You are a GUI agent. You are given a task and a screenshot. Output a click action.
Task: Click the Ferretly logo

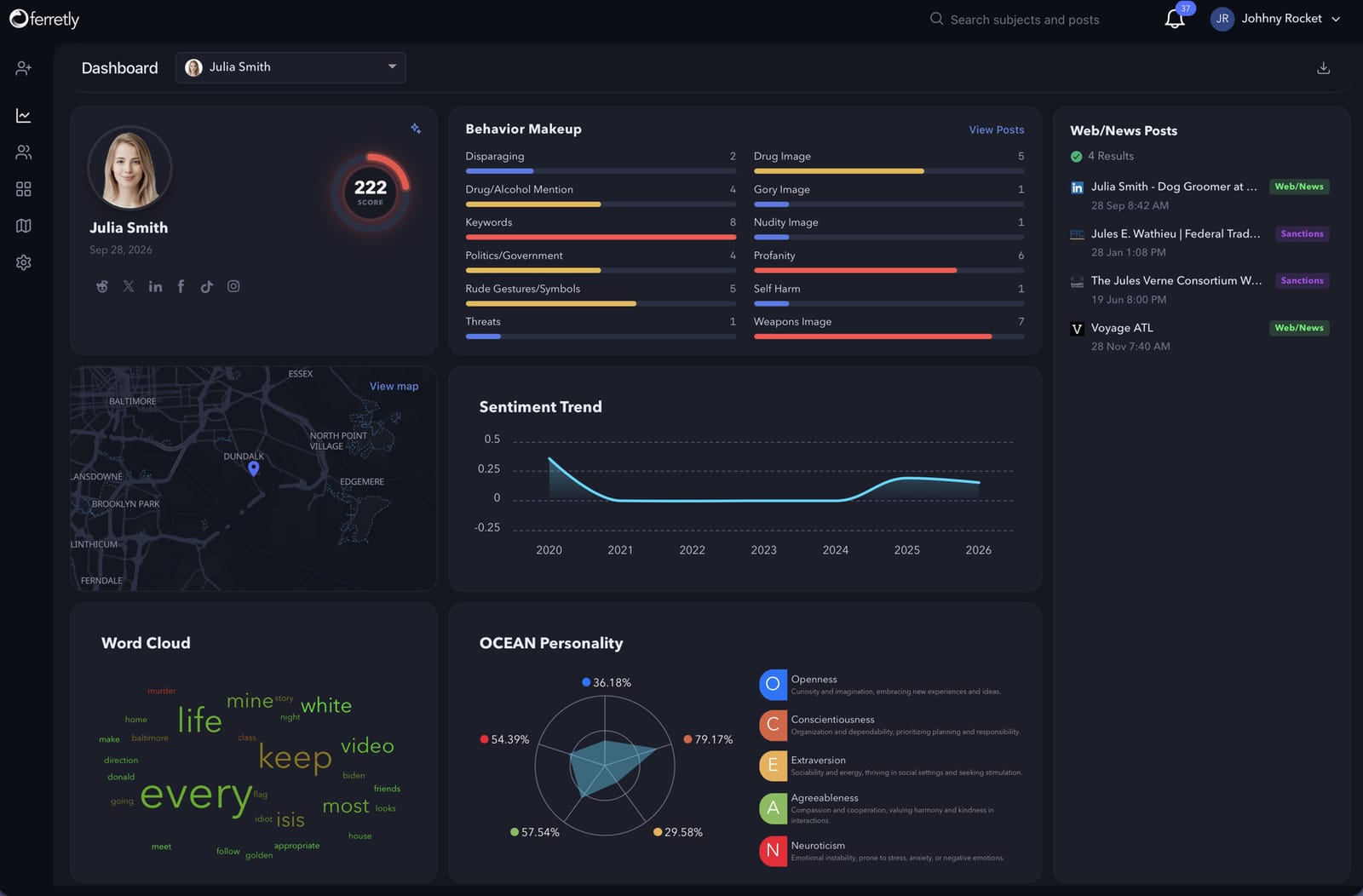tap(44, 19)
